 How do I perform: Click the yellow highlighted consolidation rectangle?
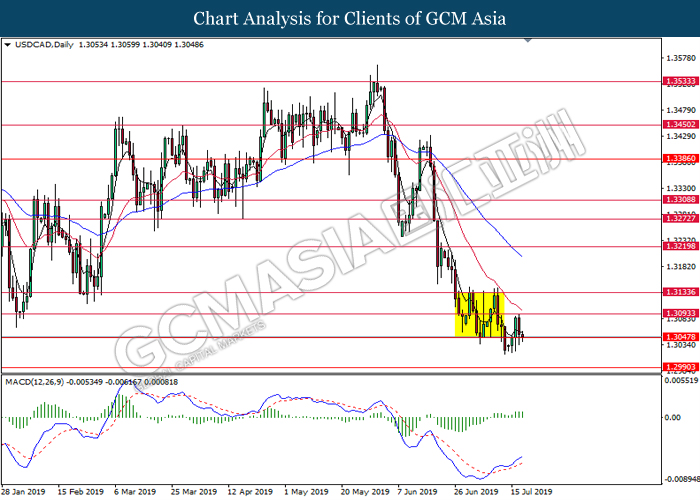479,314
